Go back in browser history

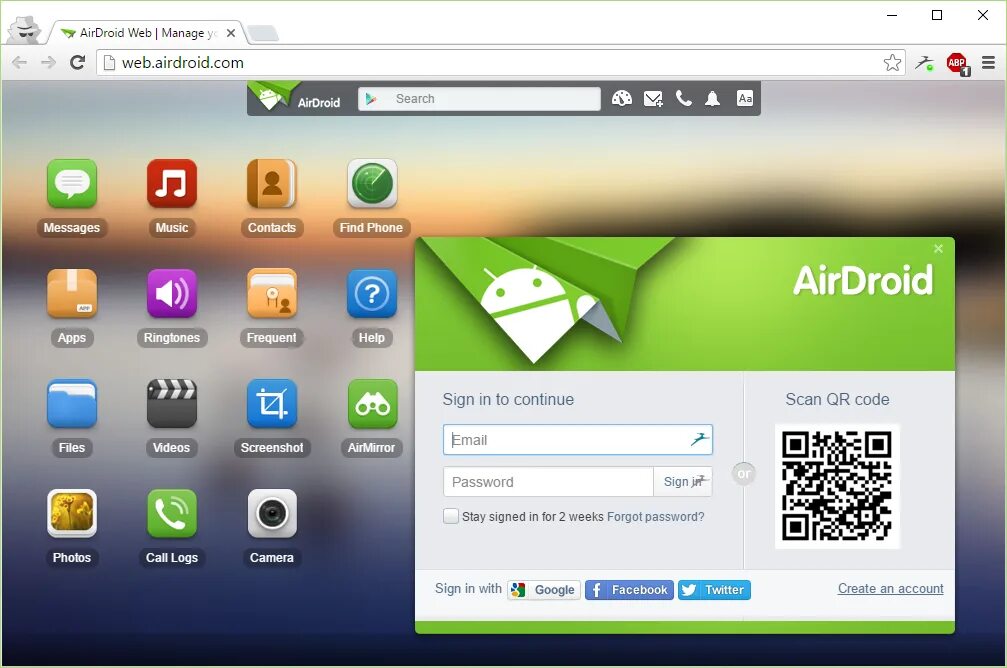pyautogui.click(x=19, y=62)
